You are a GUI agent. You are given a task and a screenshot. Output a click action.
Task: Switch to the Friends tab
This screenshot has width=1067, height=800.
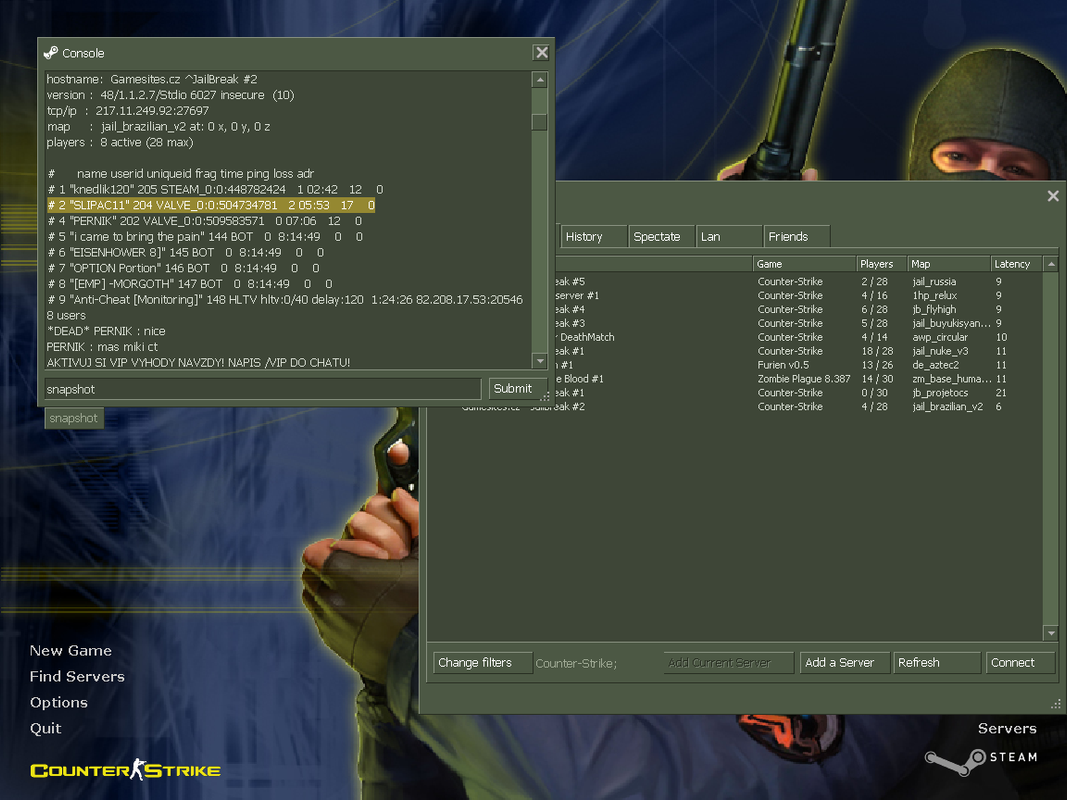click(x=796, y=236)
